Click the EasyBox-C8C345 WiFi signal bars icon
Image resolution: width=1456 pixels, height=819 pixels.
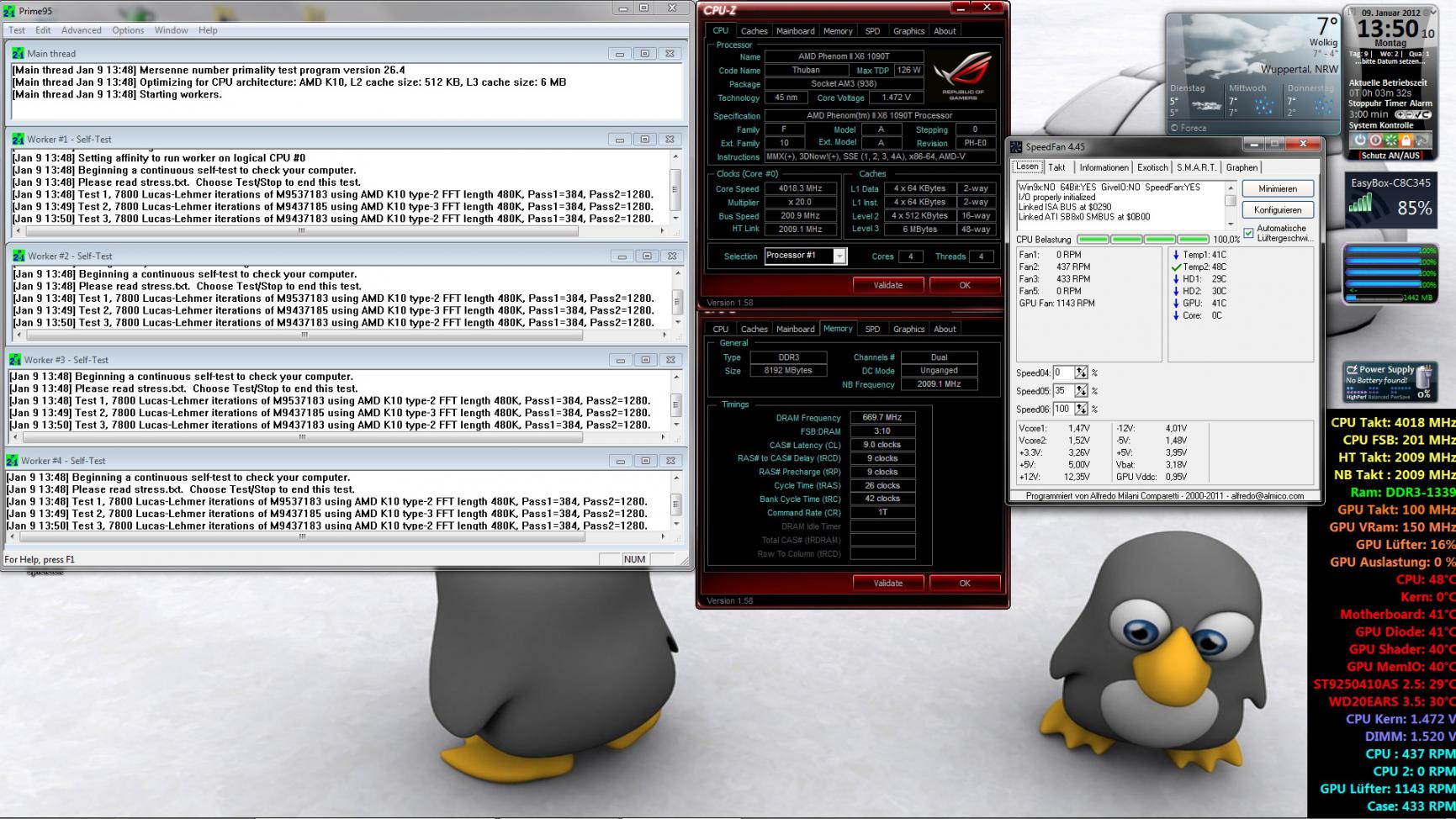tap(1360, 203)
